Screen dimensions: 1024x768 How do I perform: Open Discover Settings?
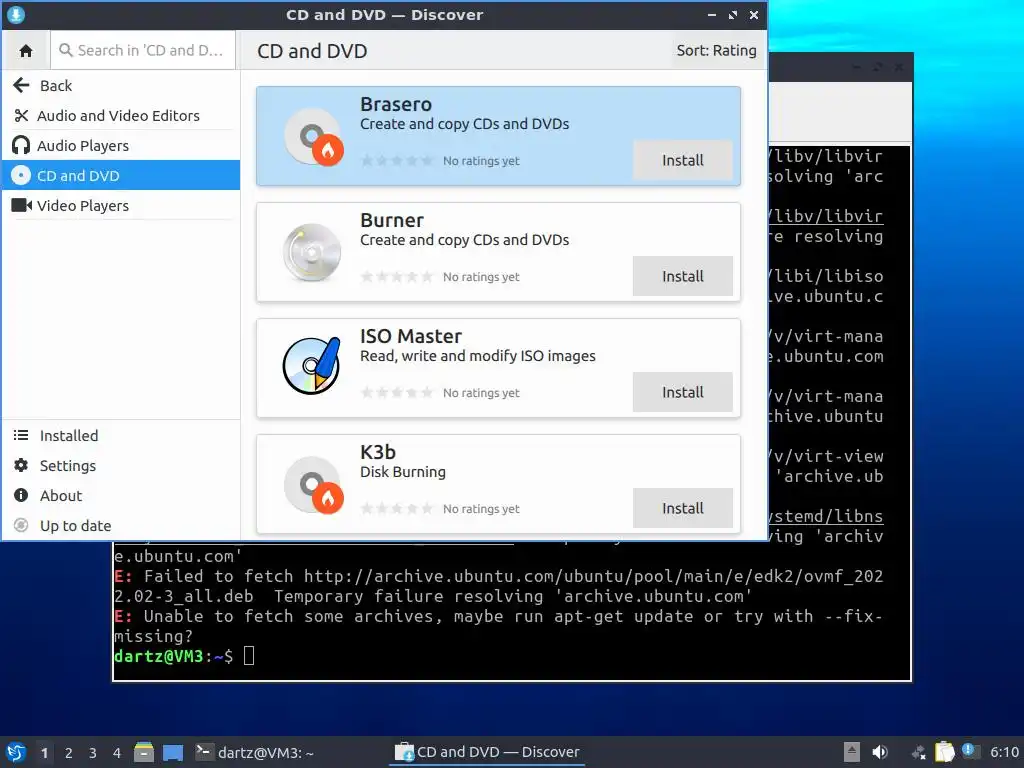click(121, 466)
